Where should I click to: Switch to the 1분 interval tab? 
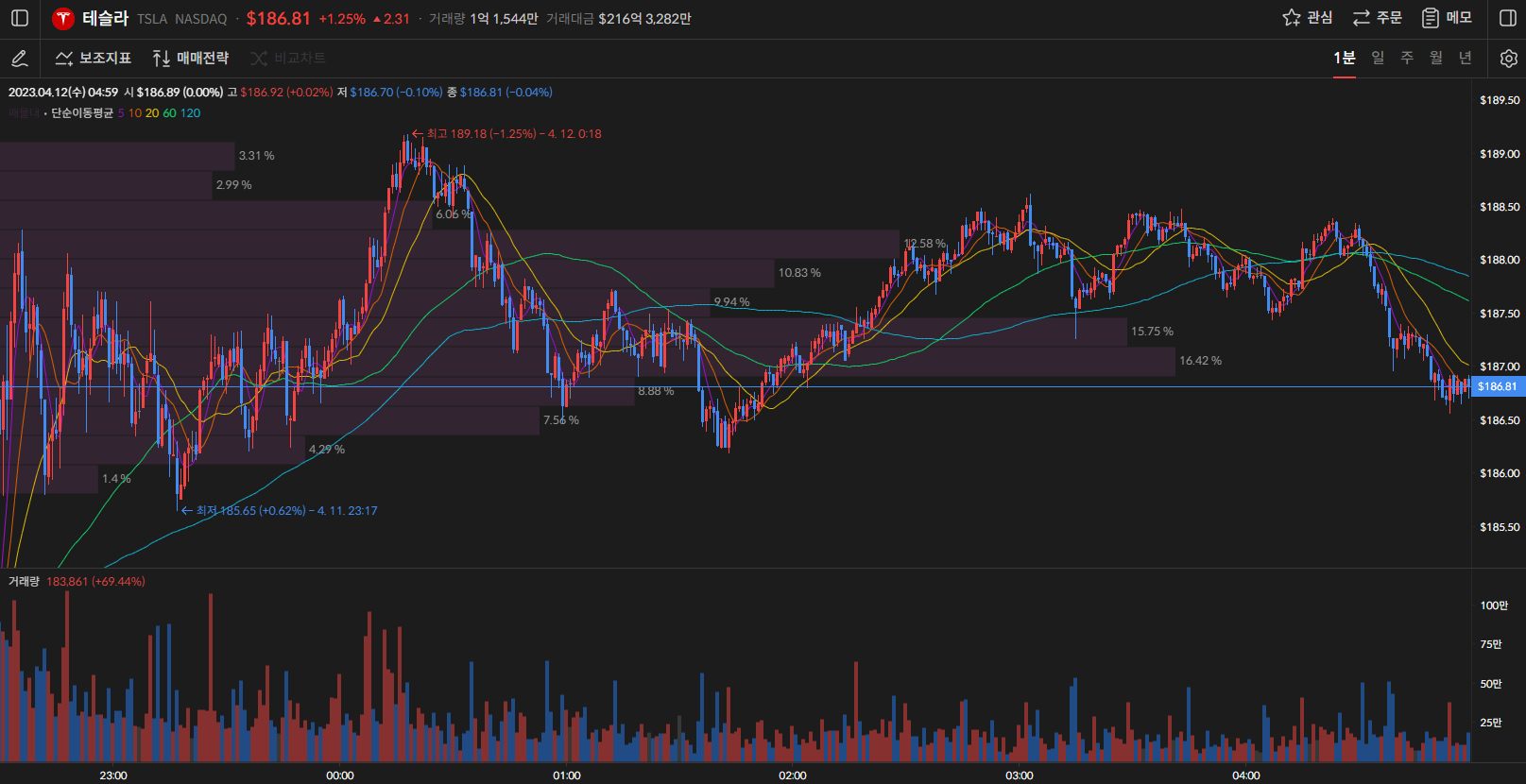point(1344,59)
